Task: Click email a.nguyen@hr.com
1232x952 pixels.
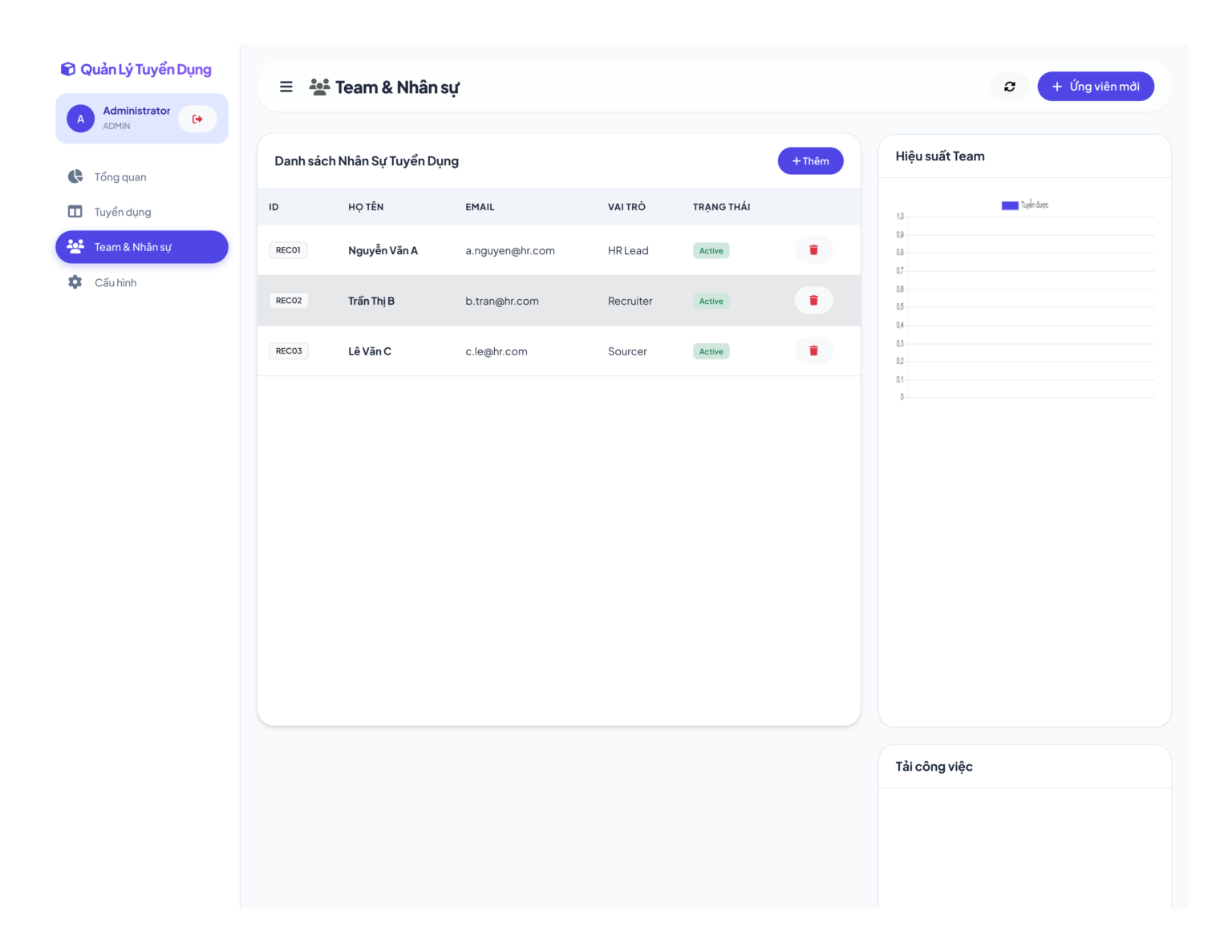Action: click(x=510, y=251)
